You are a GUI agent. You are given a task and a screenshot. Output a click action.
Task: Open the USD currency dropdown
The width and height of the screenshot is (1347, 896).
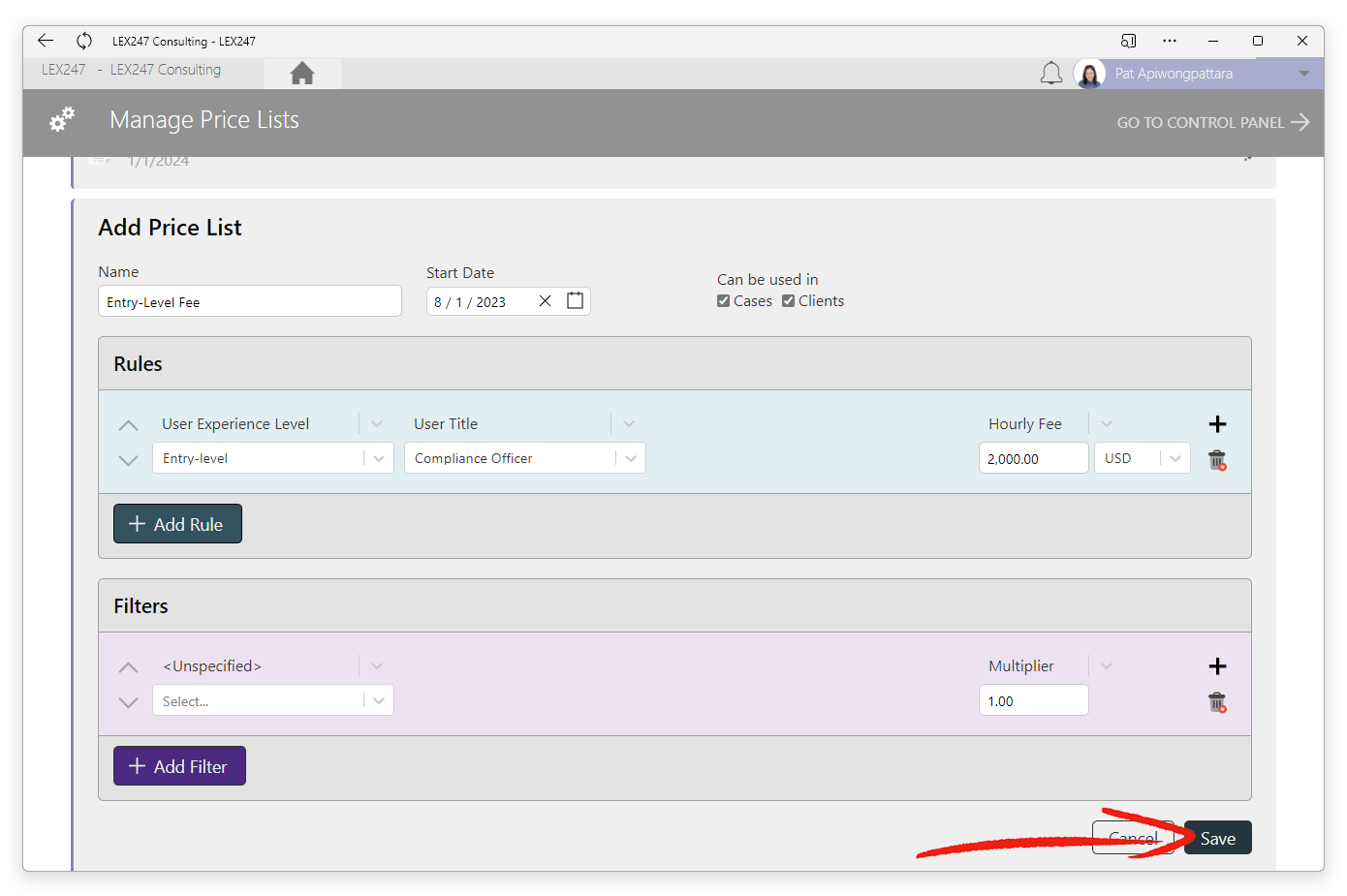1175,457
